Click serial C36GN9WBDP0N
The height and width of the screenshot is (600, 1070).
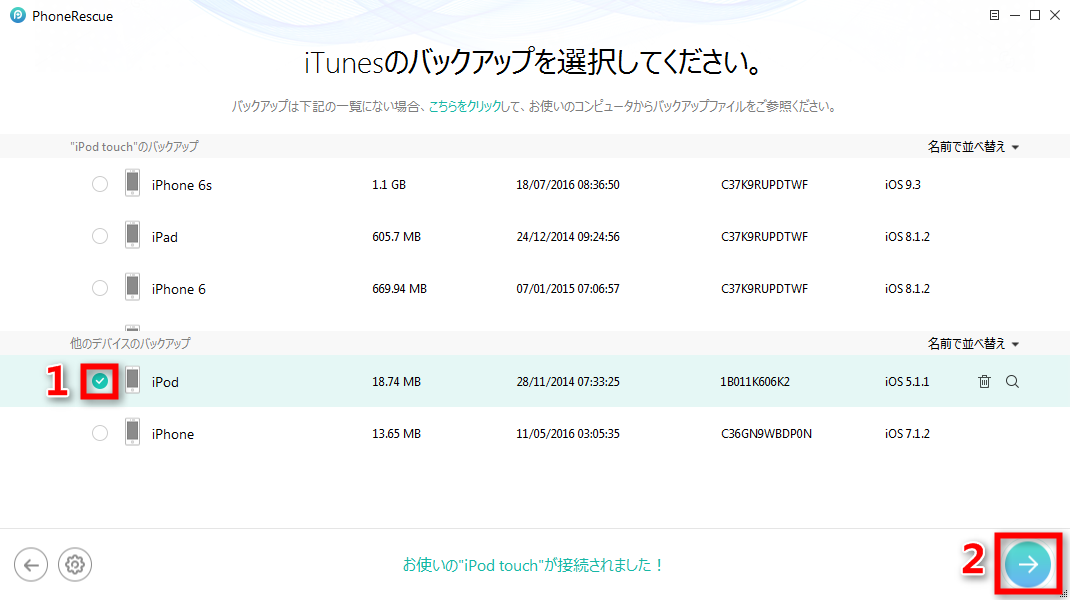[x=766, y=433]
